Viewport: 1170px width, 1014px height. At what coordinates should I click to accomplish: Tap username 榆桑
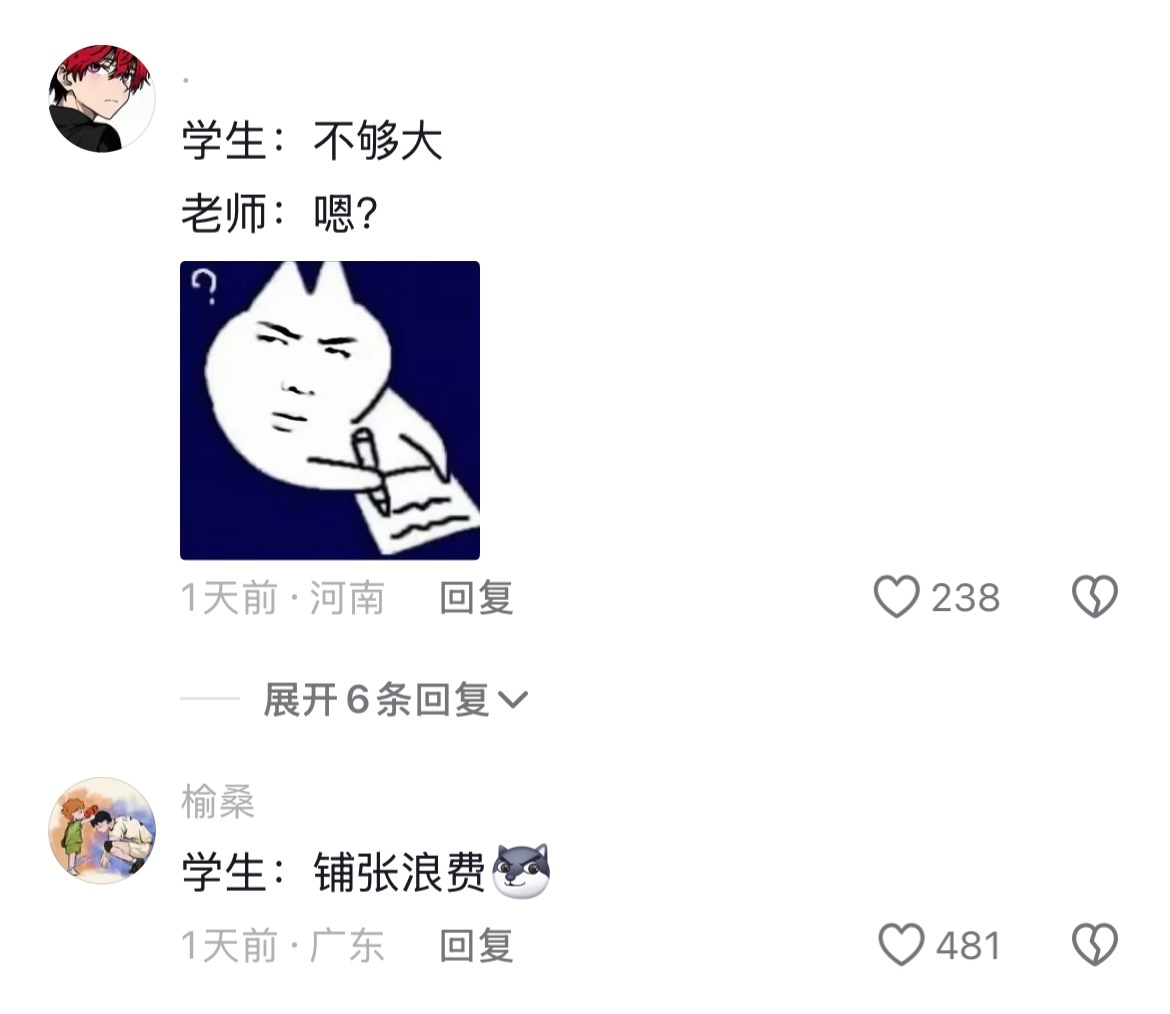click(x=218, y=802)
